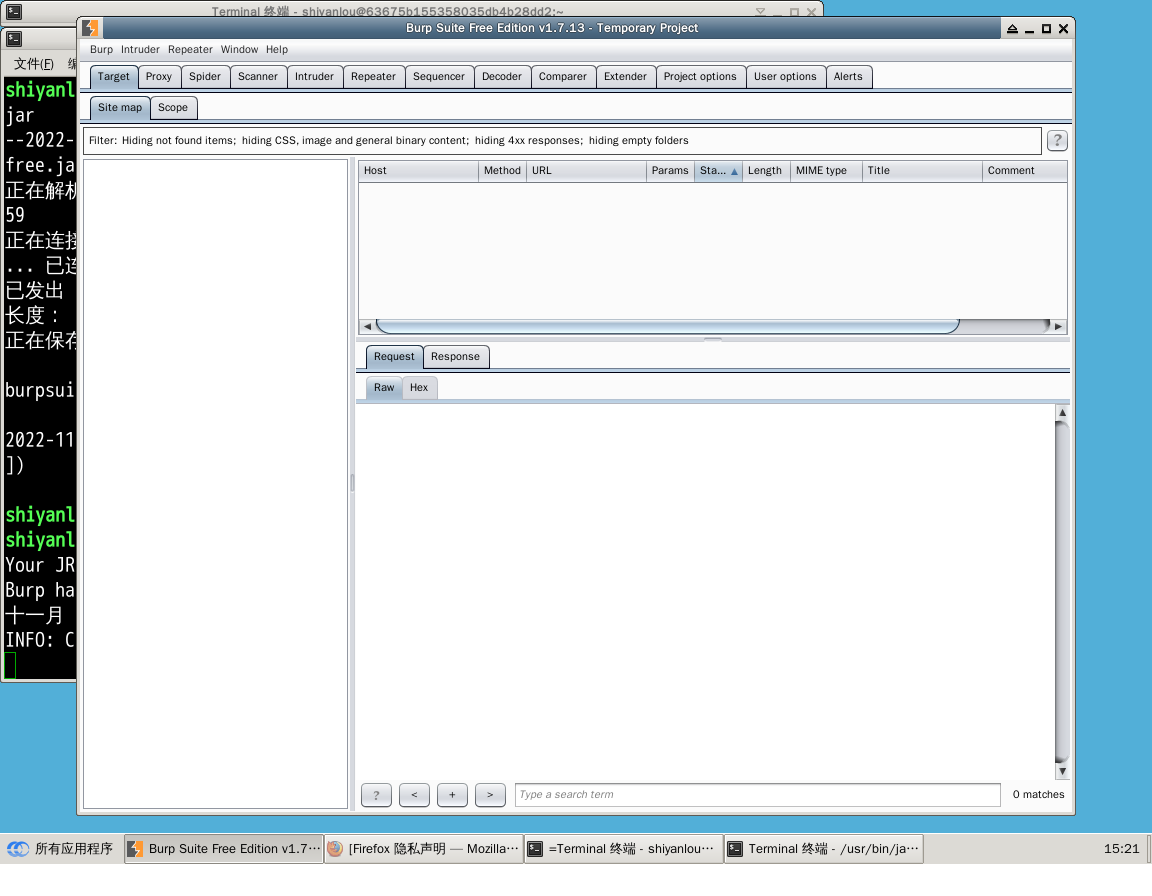Sort by Params column header

tap(670, 170)
